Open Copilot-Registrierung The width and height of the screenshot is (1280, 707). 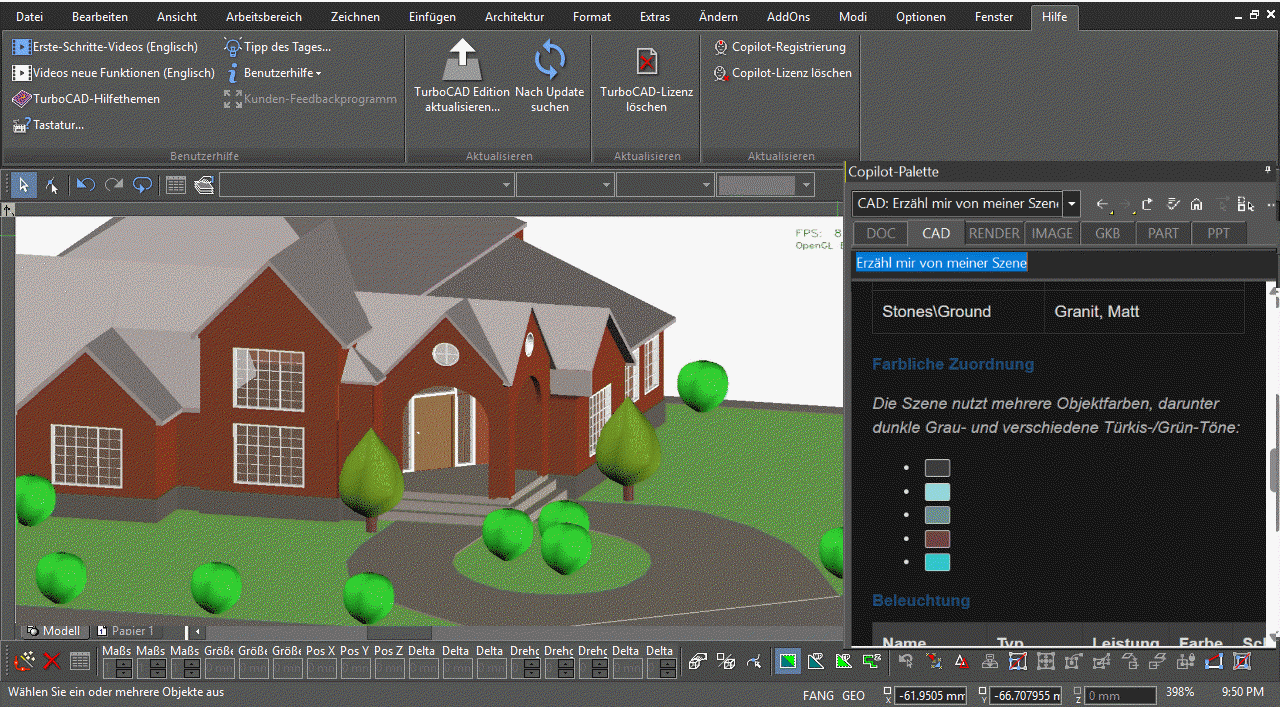point(780,47)
